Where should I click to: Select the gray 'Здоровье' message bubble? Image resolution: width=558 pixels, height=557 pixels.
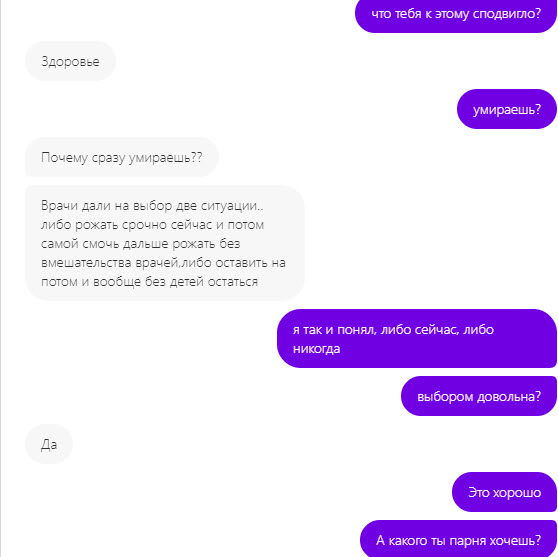tap(70, 61)
